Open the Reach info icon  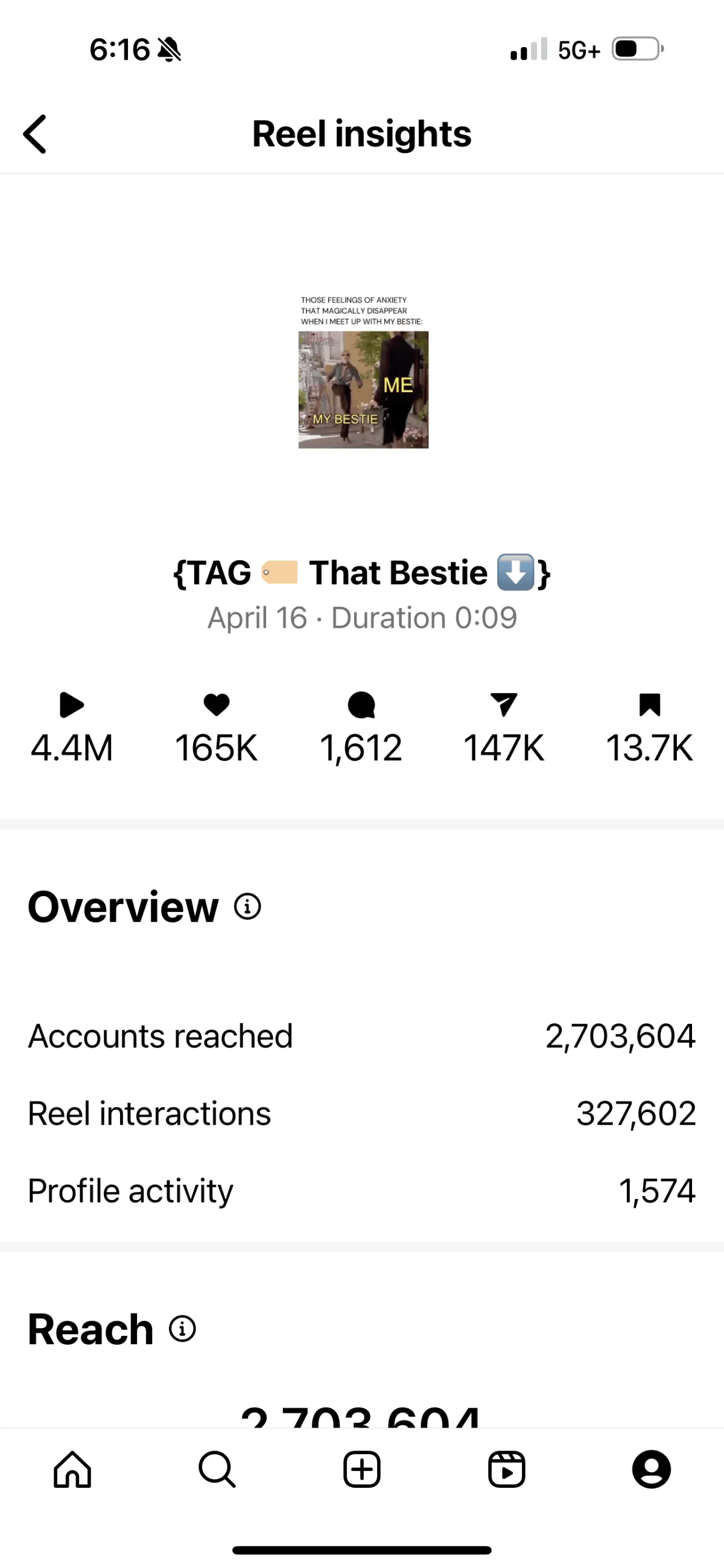point(182,1329)
